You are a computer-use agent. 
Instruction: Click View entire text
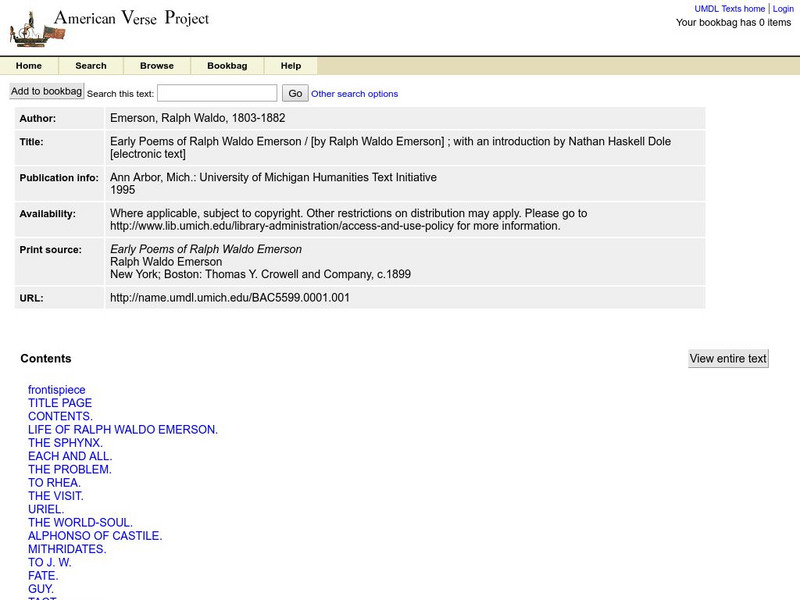(728, 358)
